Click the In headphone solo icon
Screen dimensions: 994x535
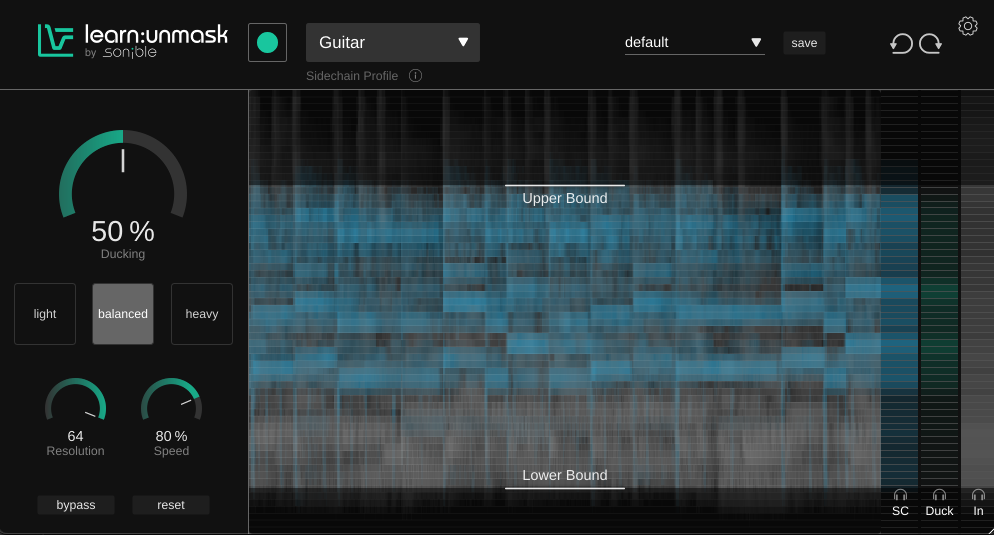[x=978, y=495]
